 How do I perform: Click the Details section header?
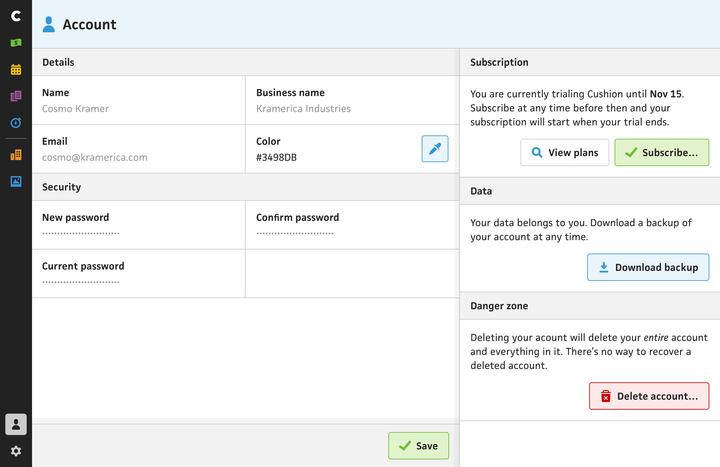(x=246, y=62)
